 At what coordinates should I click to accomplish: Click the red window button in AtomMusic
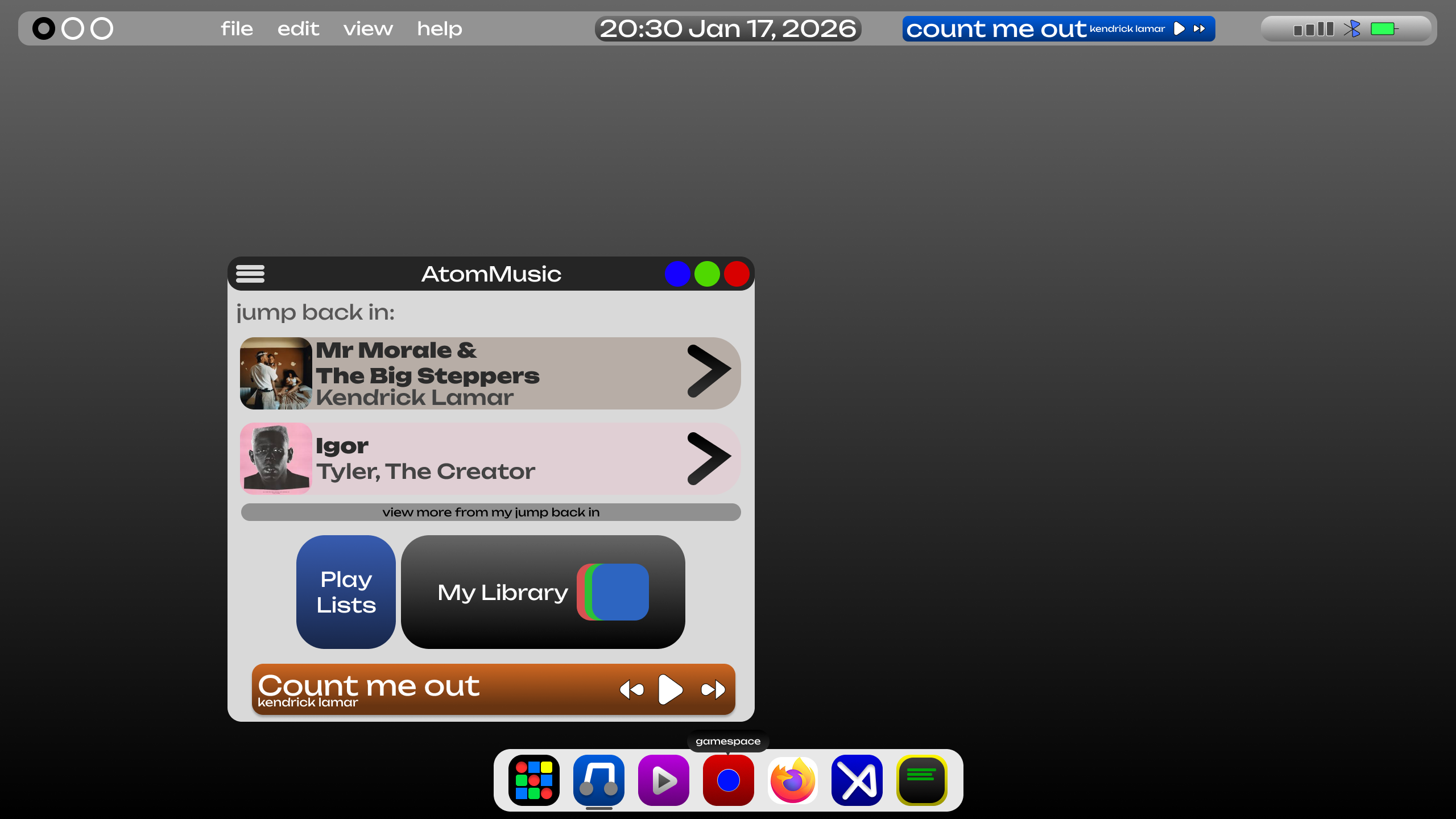737,274
